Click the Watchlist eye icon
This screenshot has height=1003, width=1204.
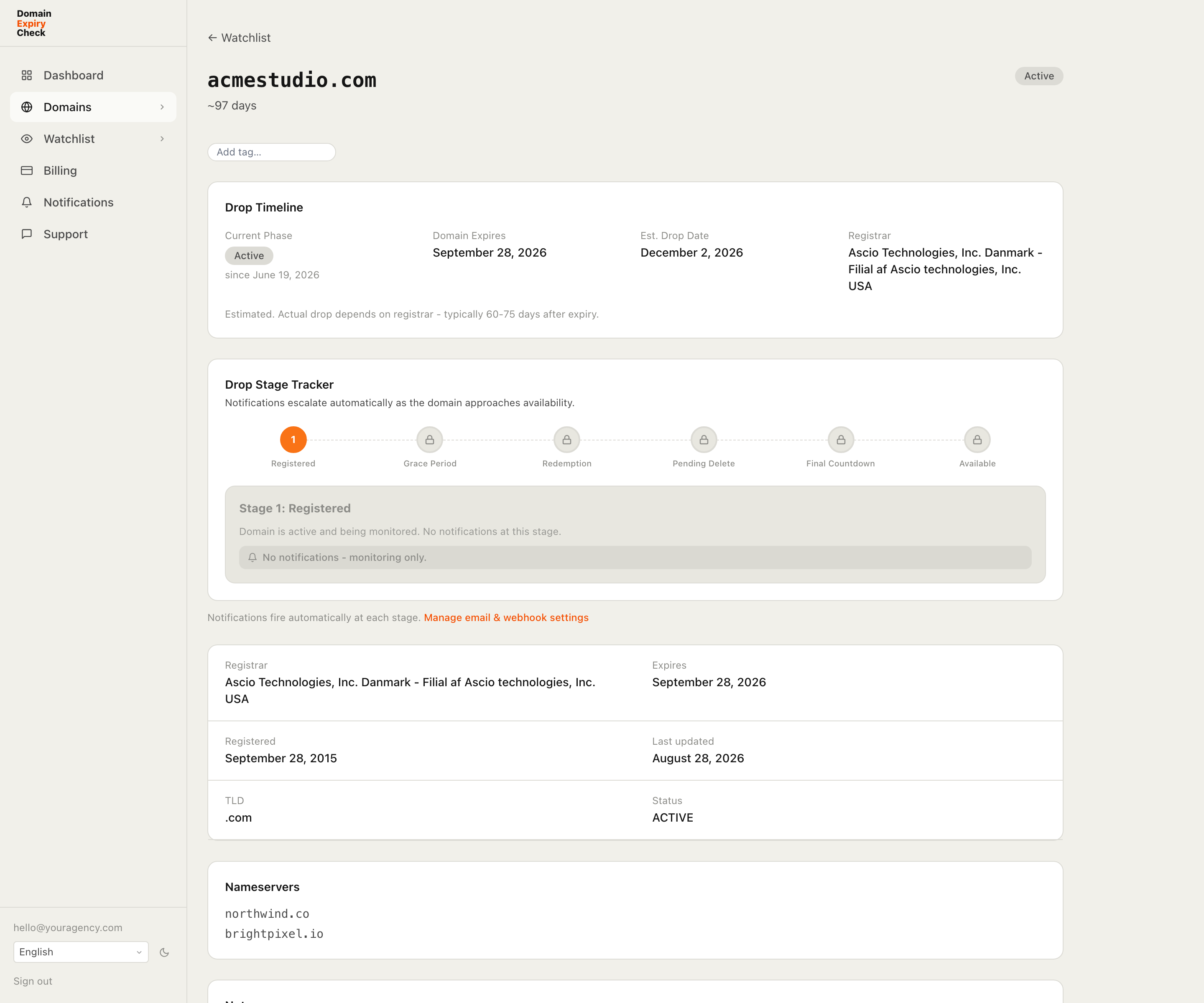pos(26,139)
